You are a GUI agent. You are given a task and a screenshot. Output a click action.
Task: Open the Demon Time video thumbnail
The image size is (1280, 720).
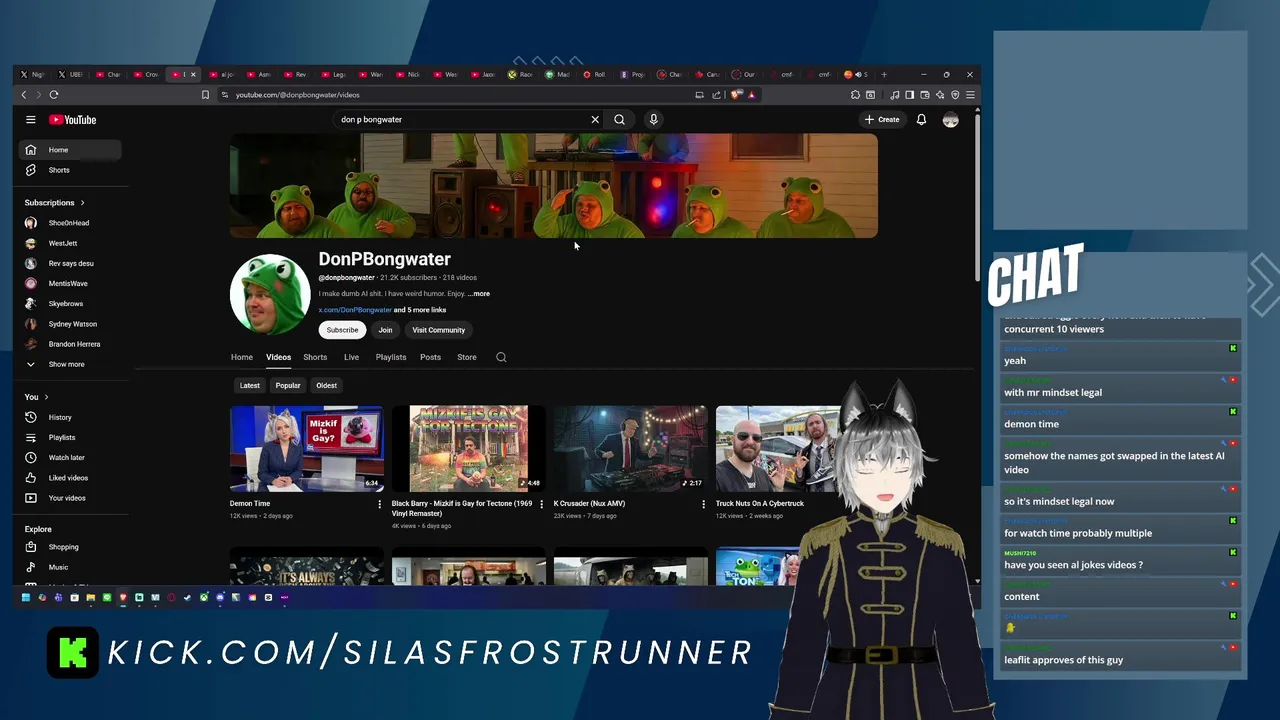(307, 449)
